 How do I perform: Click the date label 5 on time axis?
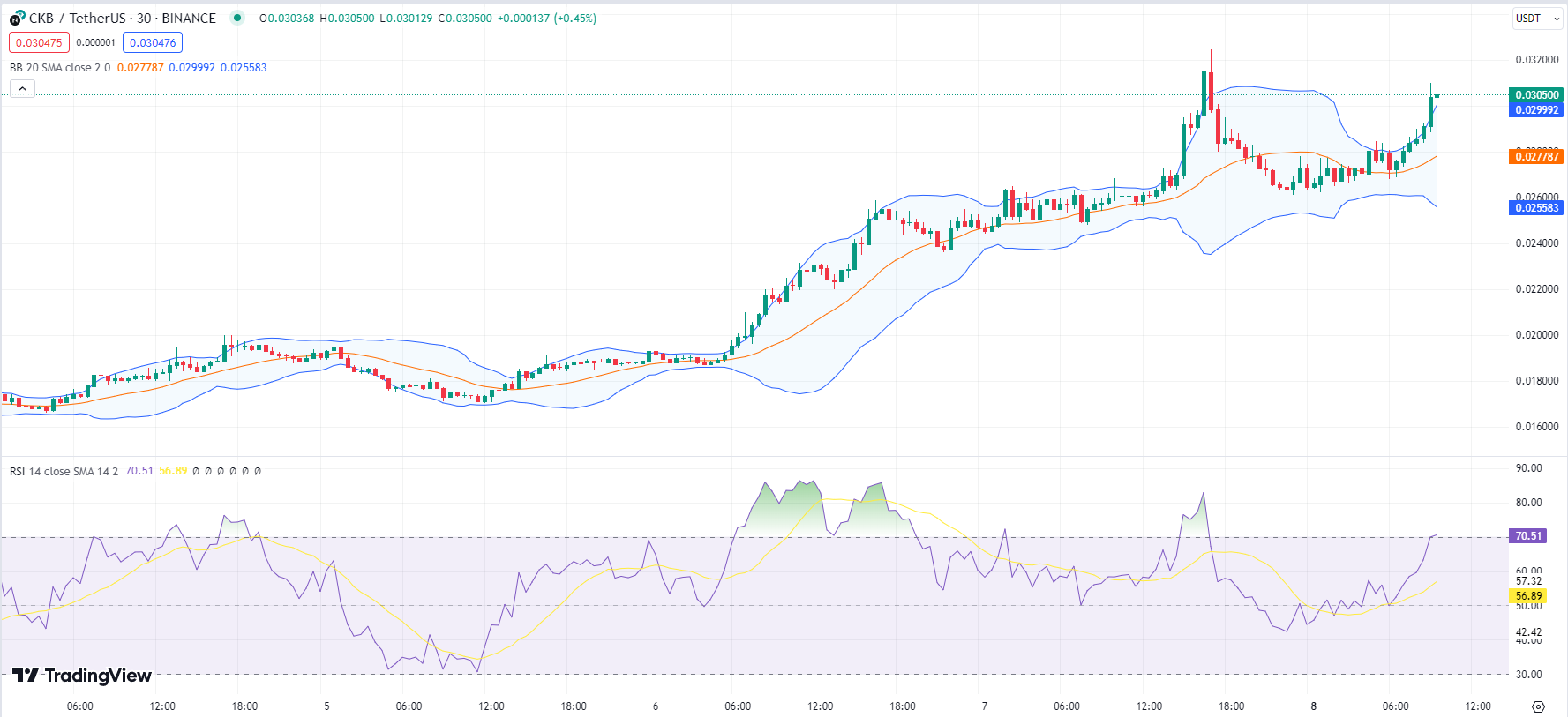tap(326, 706)
